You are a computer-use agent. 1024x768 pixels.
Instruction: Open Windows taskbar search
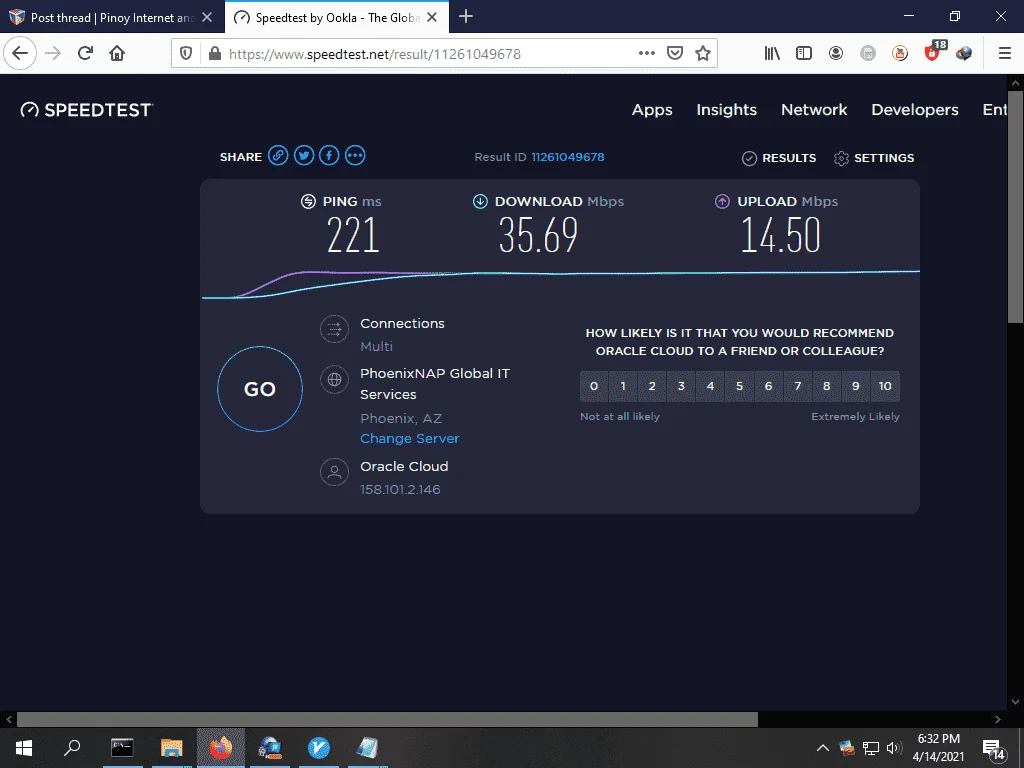72,748
